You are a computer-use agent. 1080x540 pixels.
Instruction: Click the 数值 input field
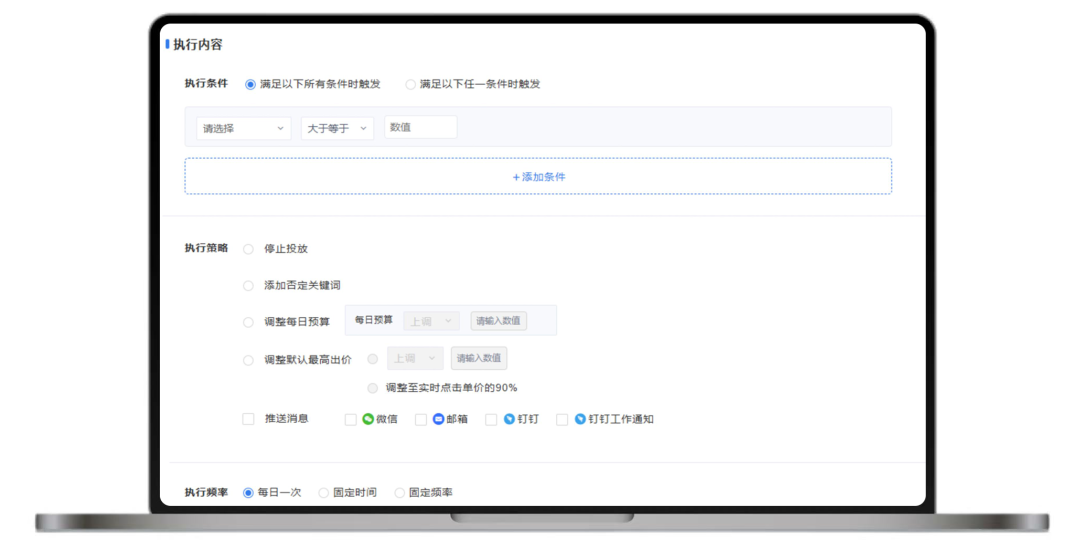(x=421, y=127)
